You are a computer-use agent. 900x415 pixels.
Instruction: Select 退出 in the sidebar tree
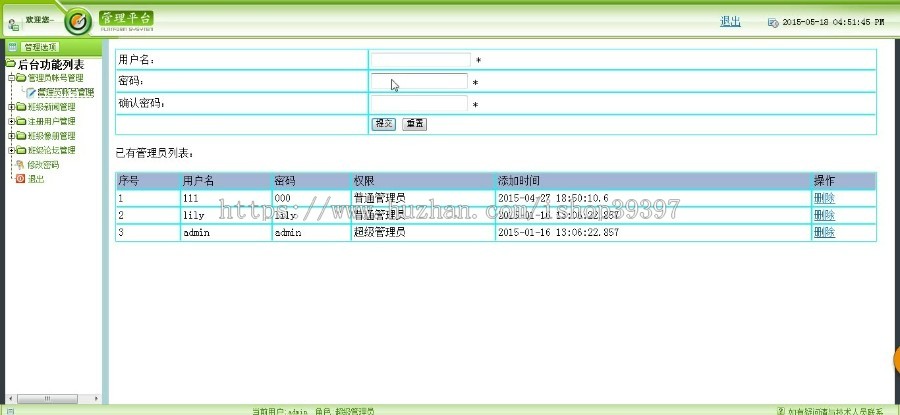36,179
